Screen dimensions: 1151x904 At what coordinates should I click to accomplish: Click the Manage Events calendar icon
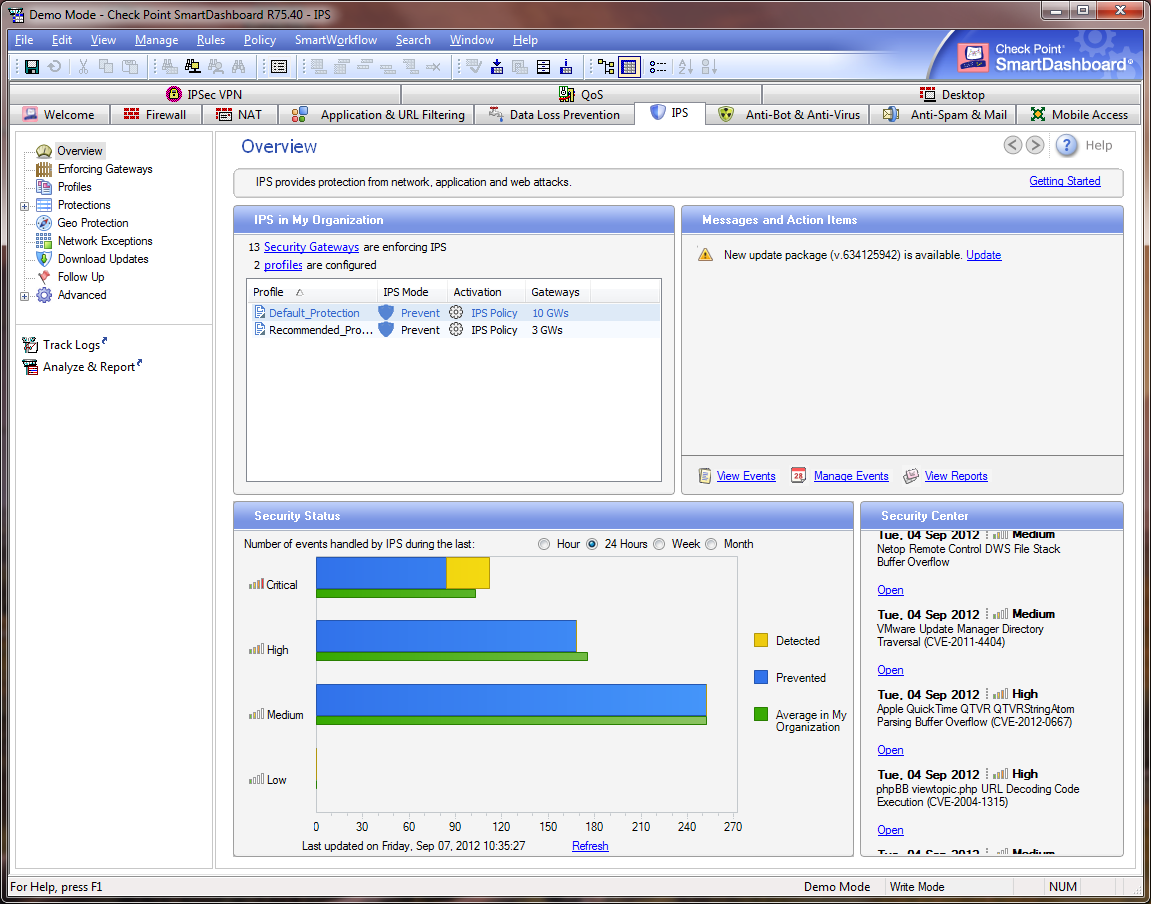click(799, 475)
